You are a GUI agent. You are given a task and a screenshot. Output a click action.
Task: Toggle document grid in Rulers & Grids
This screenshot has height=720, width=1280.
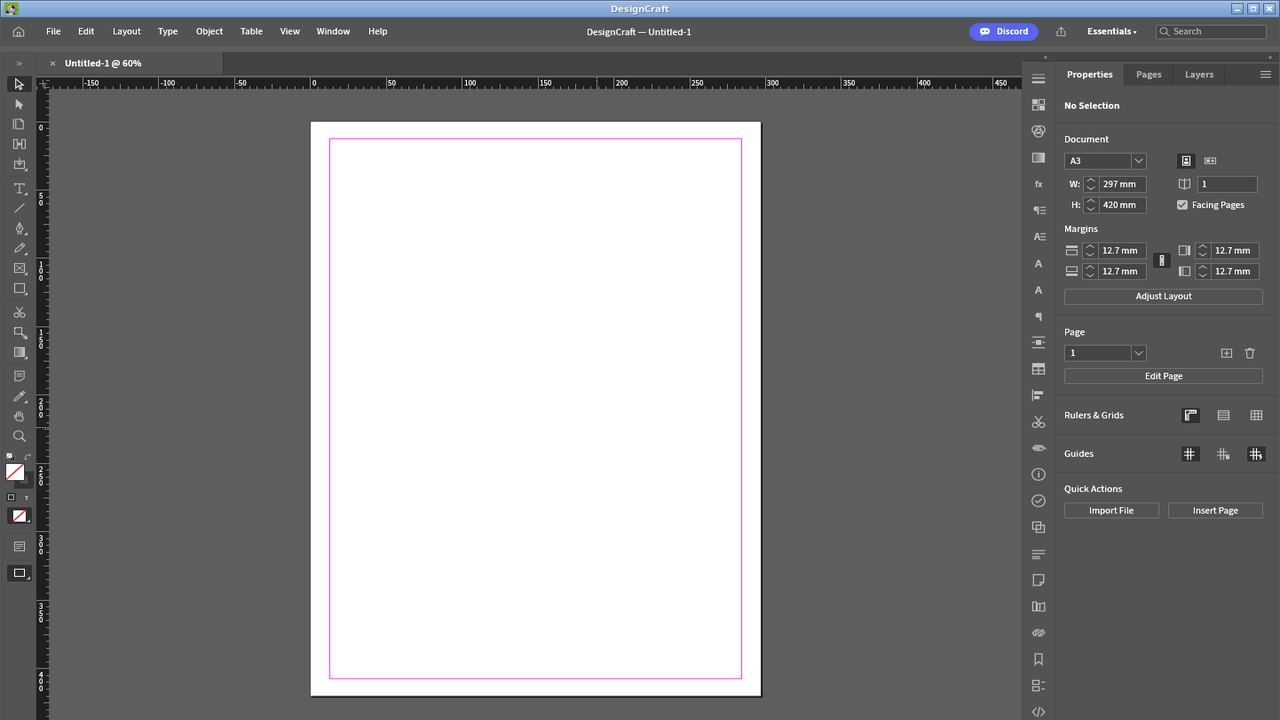click(1256, 415)
